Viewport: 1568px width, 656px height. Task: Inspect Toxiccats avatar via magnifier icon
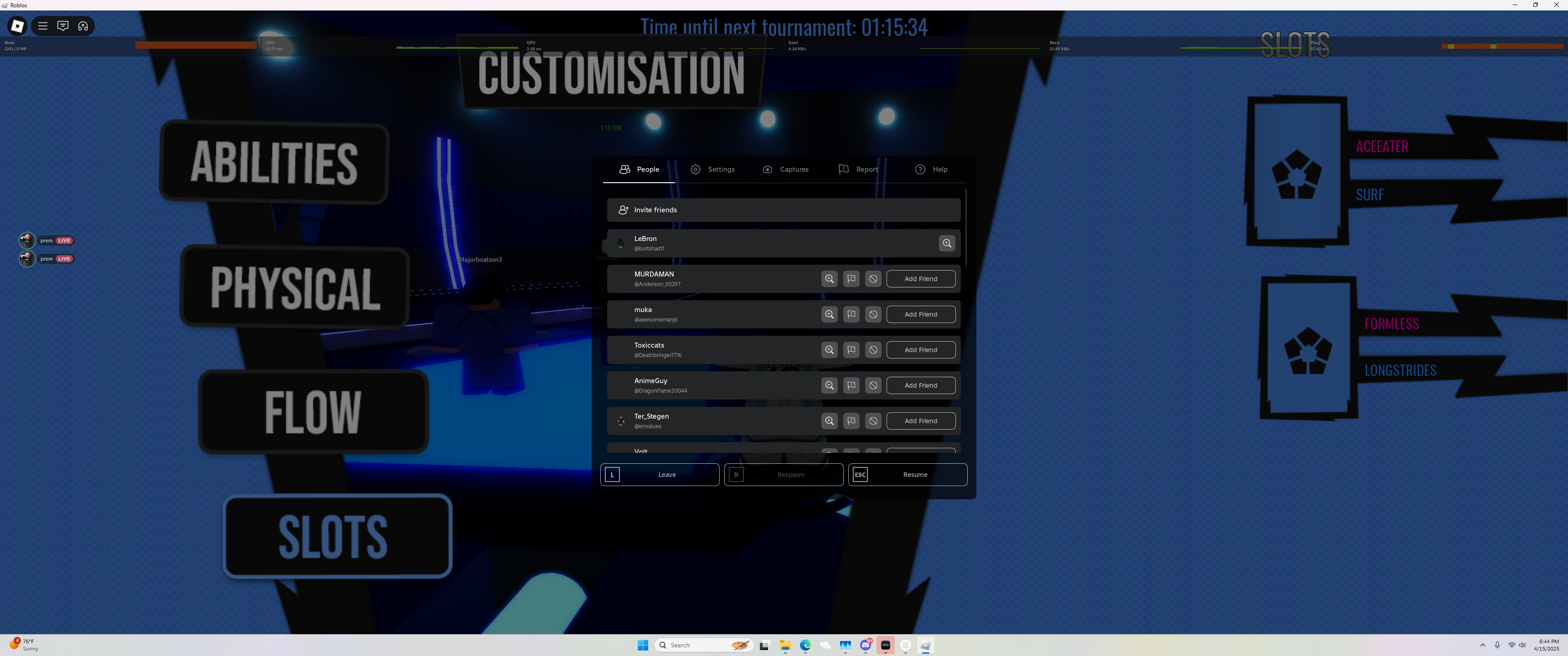click(x=829, y=350)
